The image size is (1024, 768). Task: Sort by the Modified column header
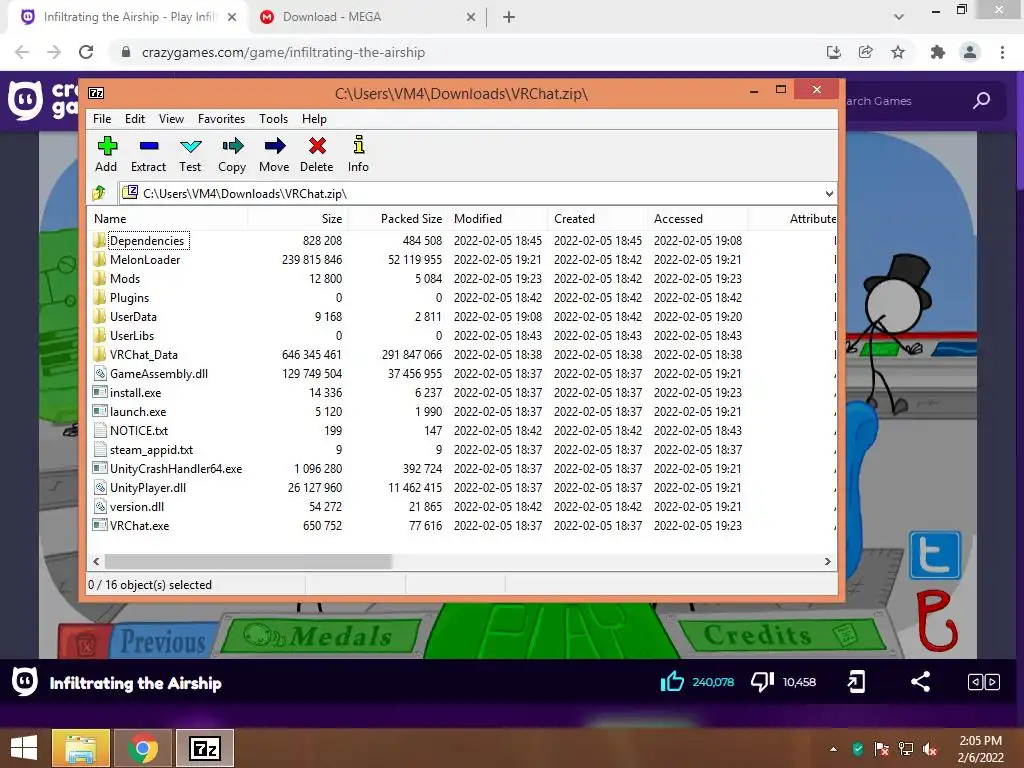click(x=498, y=219)
